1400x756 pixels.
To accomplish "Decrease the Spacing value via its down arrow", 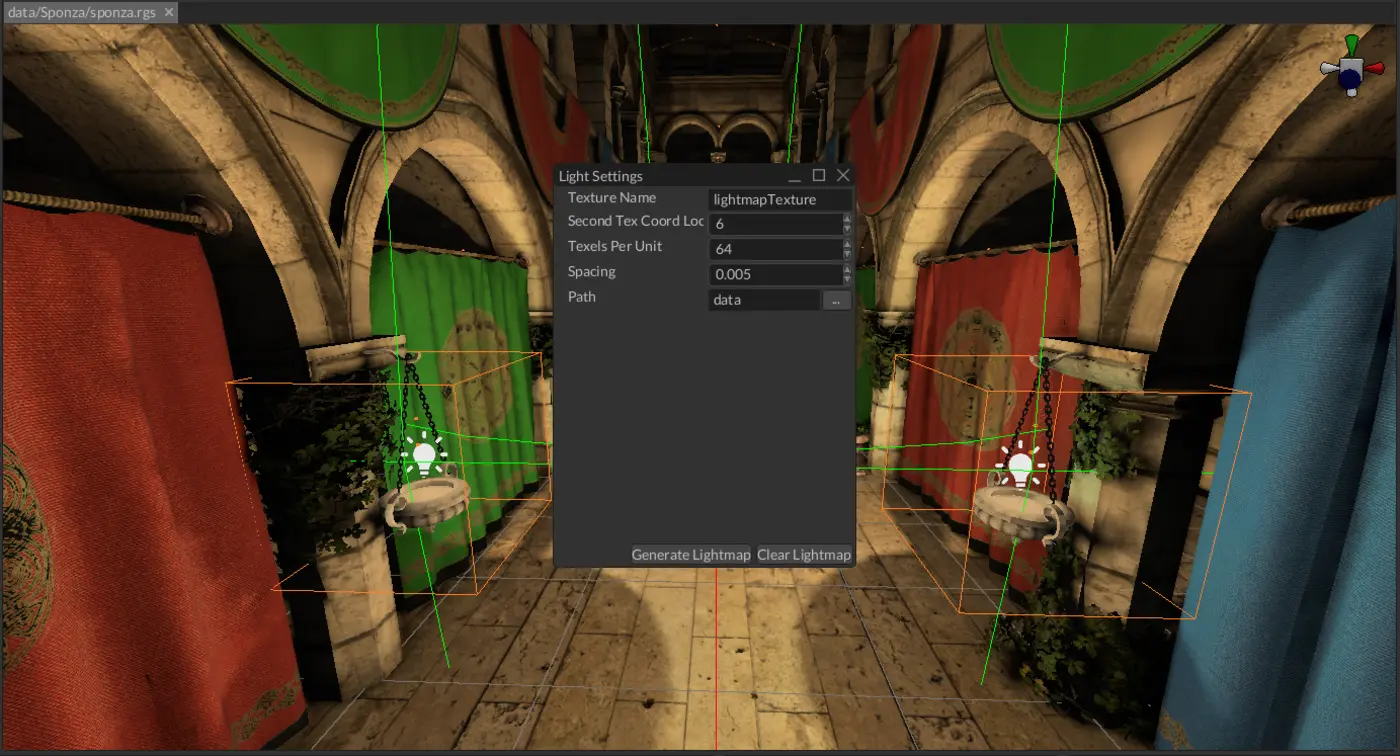I will pyautogui.click(x=847, y=279).
